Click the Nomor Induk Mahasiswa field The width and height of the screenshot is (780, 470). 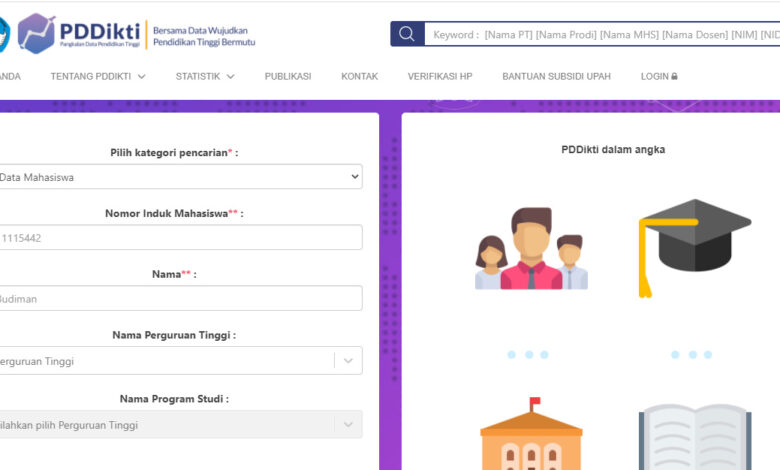pos(180,237)
